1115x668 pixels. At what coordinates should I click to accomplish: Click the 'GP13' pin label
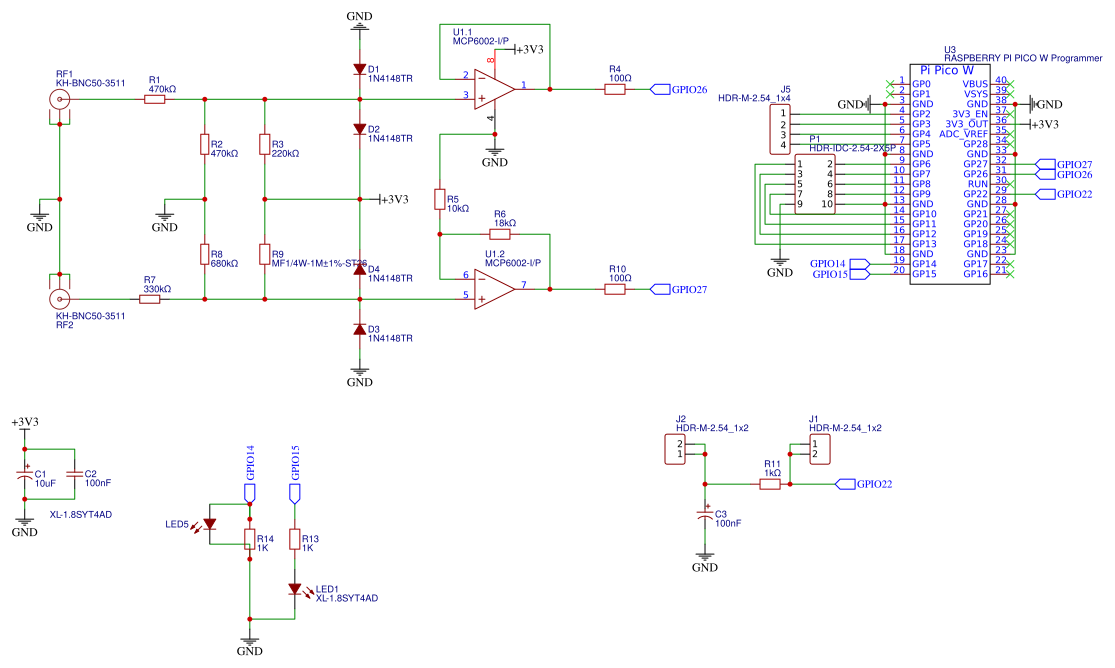(924, 244)
